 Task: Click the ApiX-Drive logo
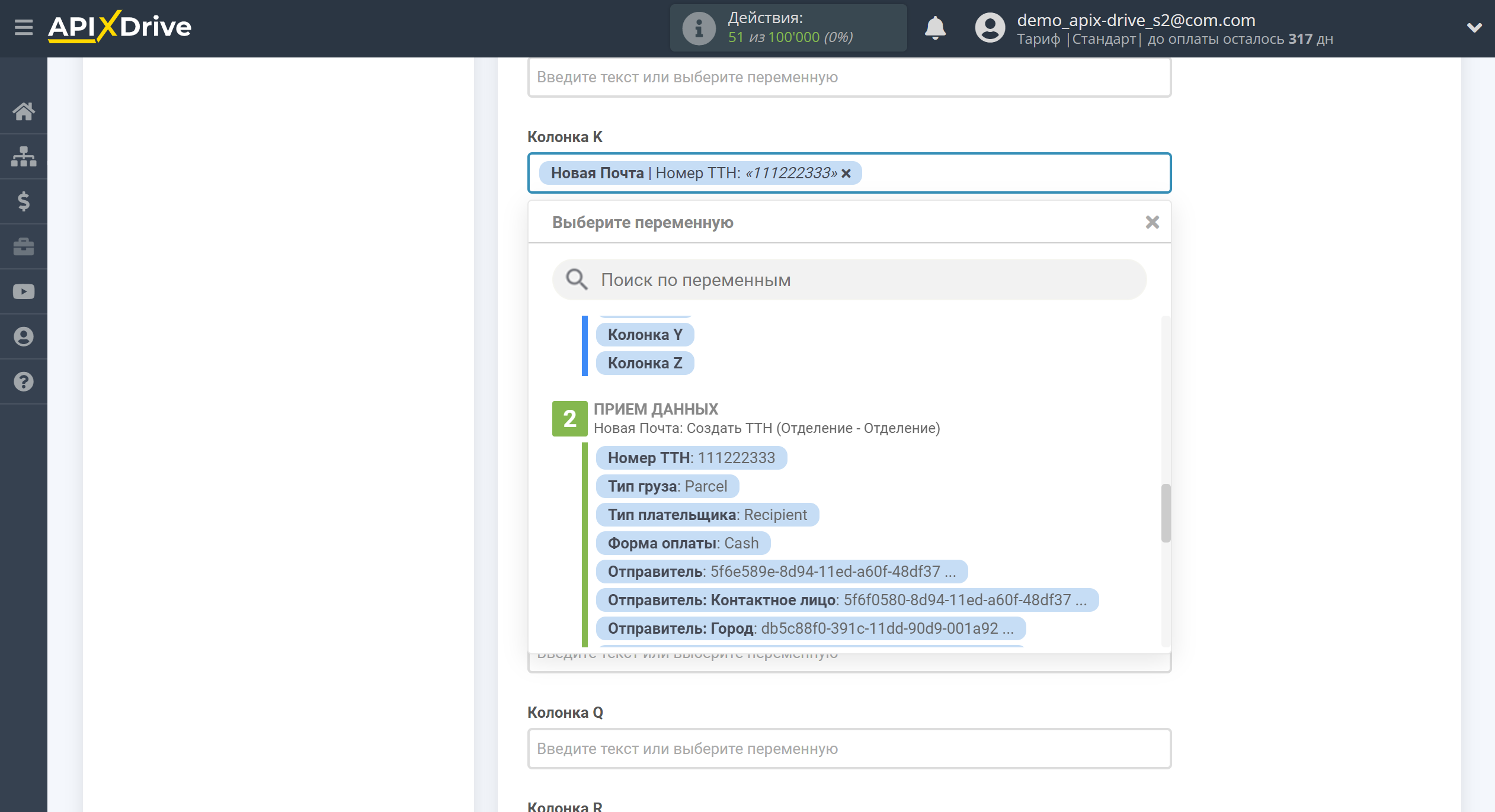120,27
